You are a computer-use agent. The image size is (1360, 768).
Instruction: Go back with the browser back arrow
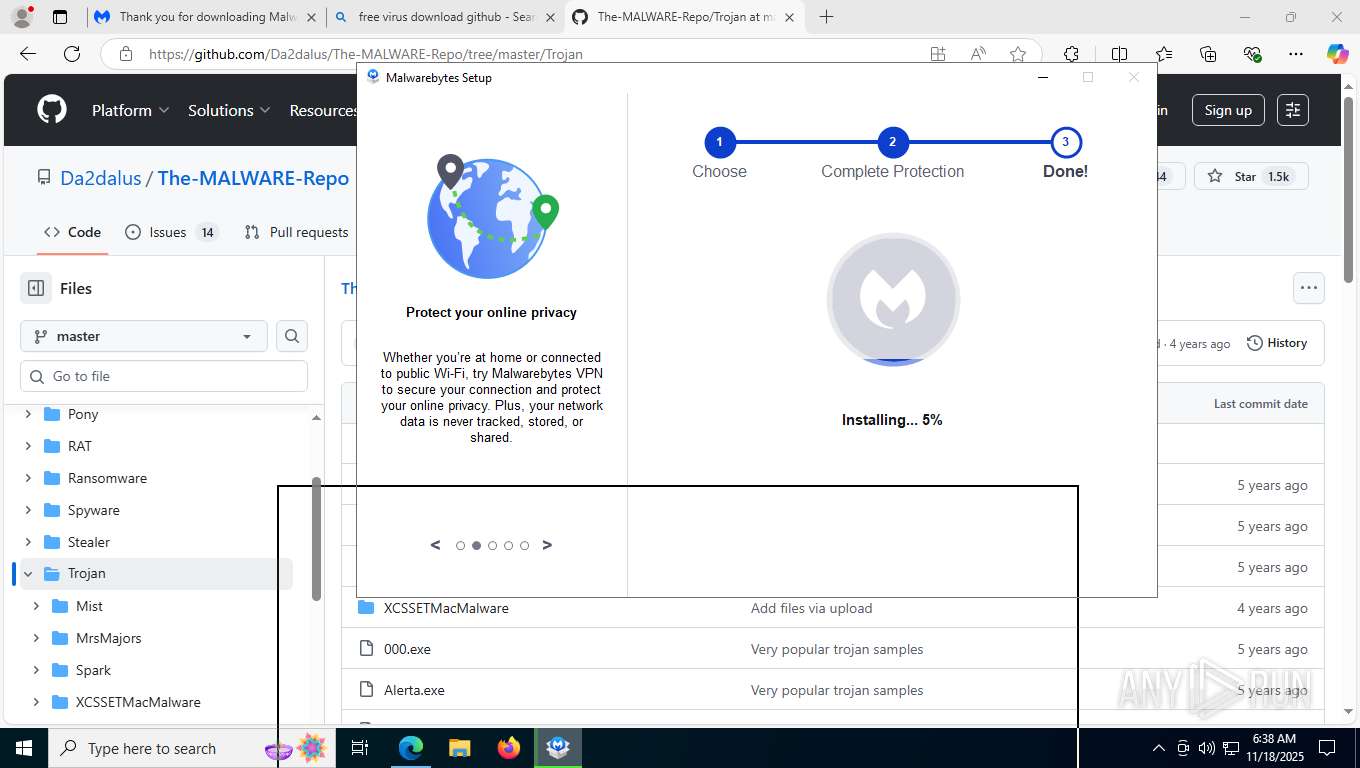click(x=28, y=54)
